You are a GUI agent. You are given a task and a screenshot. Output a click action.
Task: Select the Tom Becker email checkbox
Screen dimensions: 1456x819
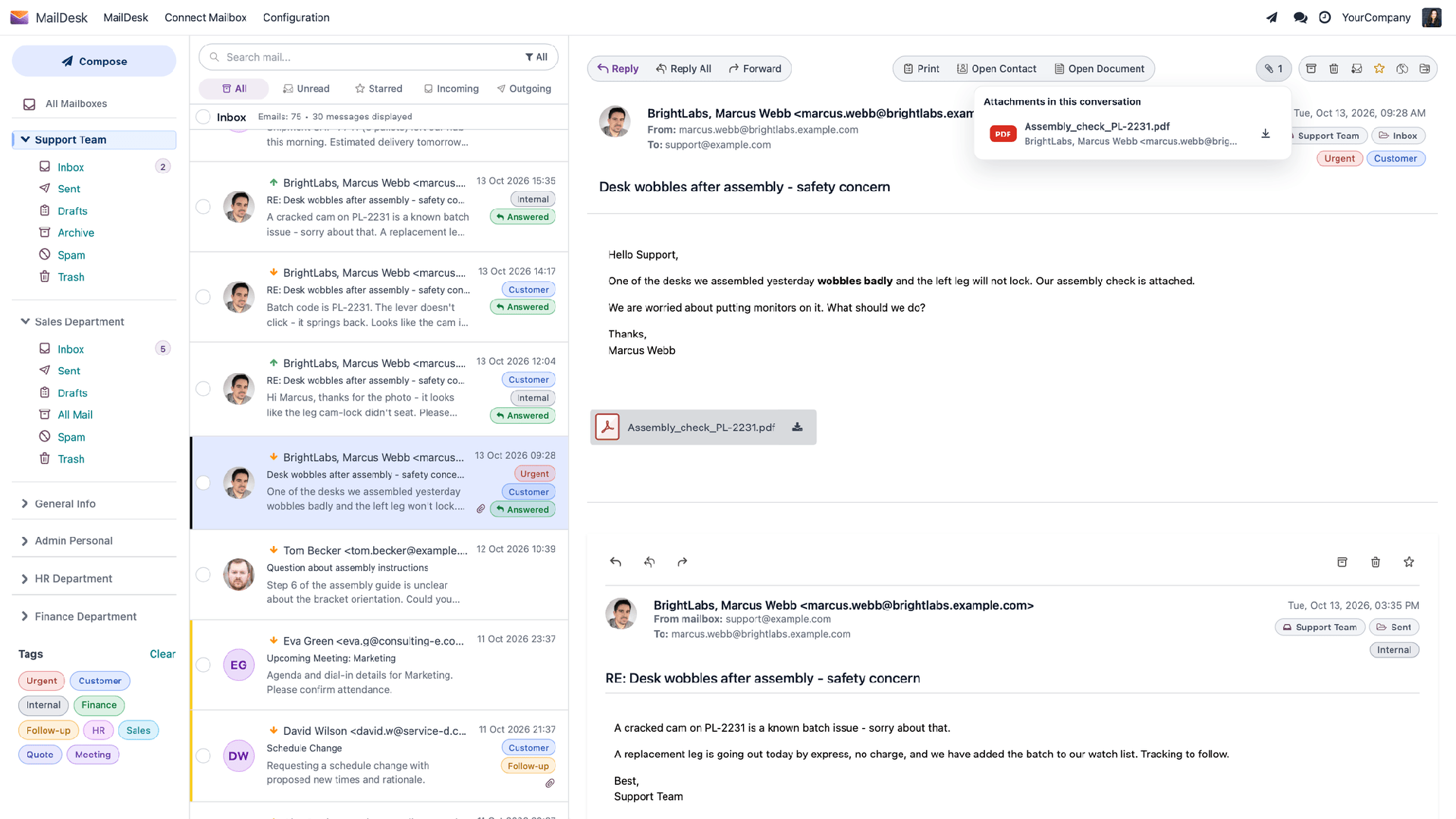(203, 575)
